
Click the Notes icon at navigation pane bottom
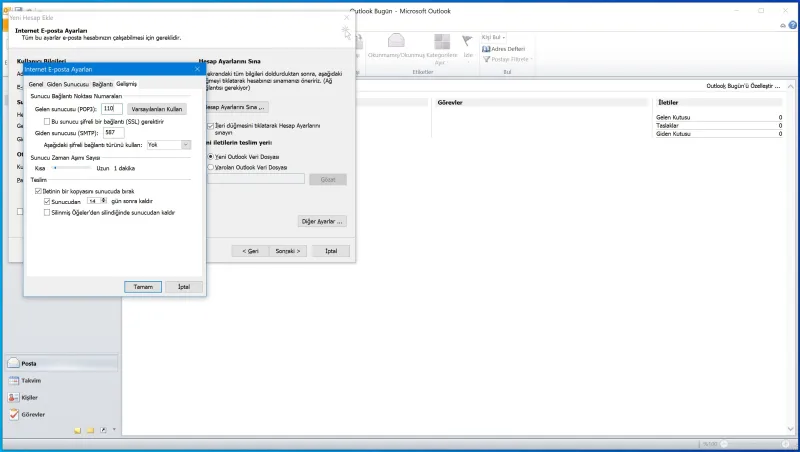[78, 431]
